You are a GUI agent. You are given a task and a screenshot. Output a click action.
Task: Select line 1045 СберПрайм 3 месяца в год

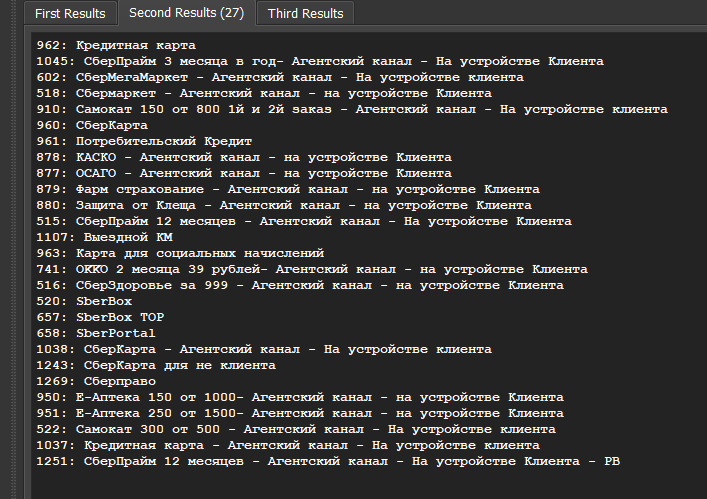click(x=320, y=61)
